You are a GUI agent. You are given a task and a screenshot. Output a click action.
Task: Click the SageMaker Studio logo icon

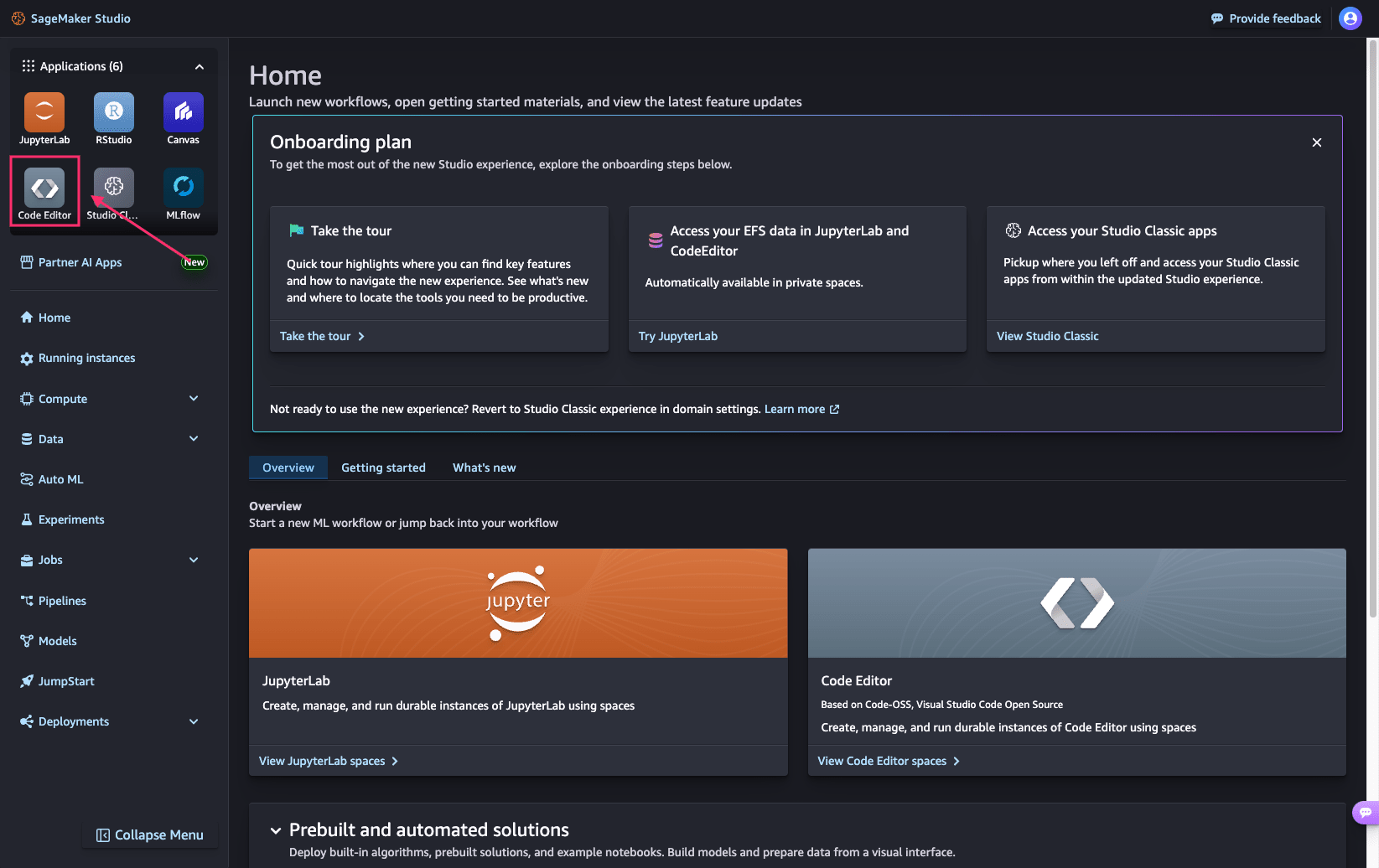[18, 18]
